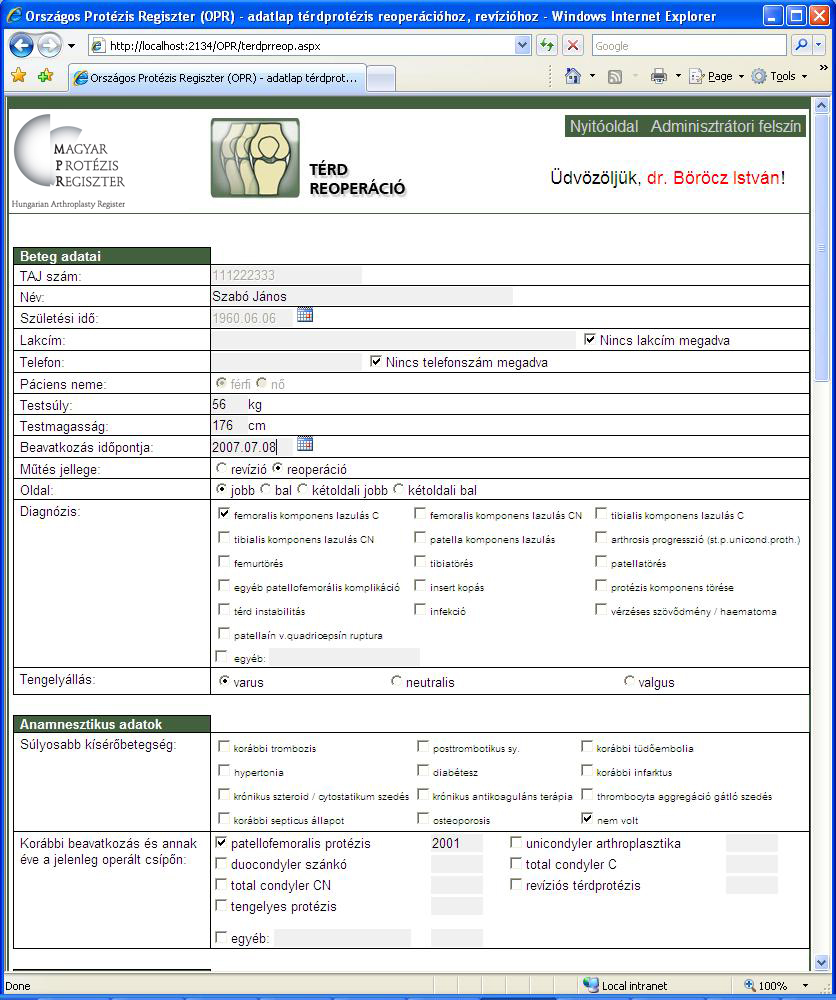Open the Nyitóoldal link
This screenshot has width=836, height=1000.
click(x=603, y=126)
